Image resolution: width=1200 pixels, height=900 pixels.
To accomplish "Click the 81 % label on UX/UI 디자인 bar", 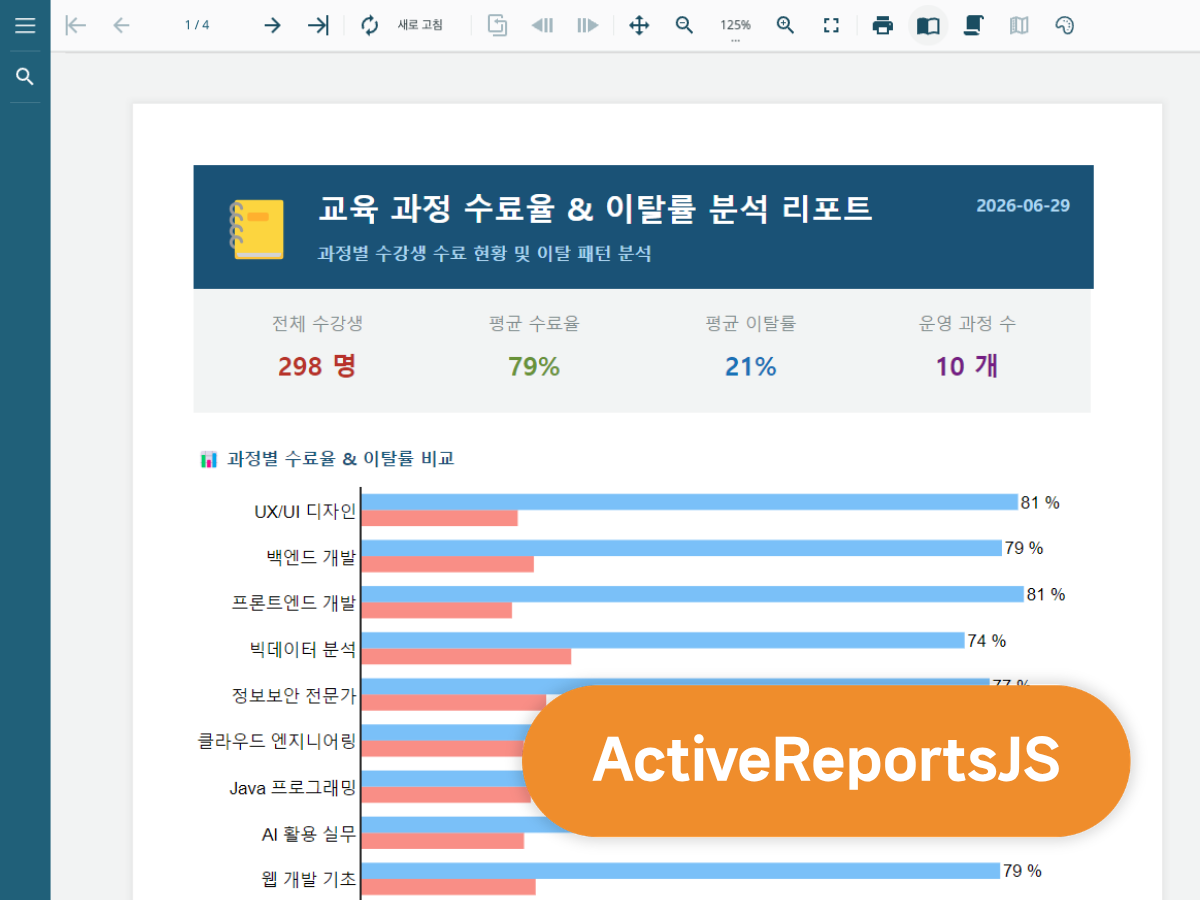I will (x=1040, y=503).
